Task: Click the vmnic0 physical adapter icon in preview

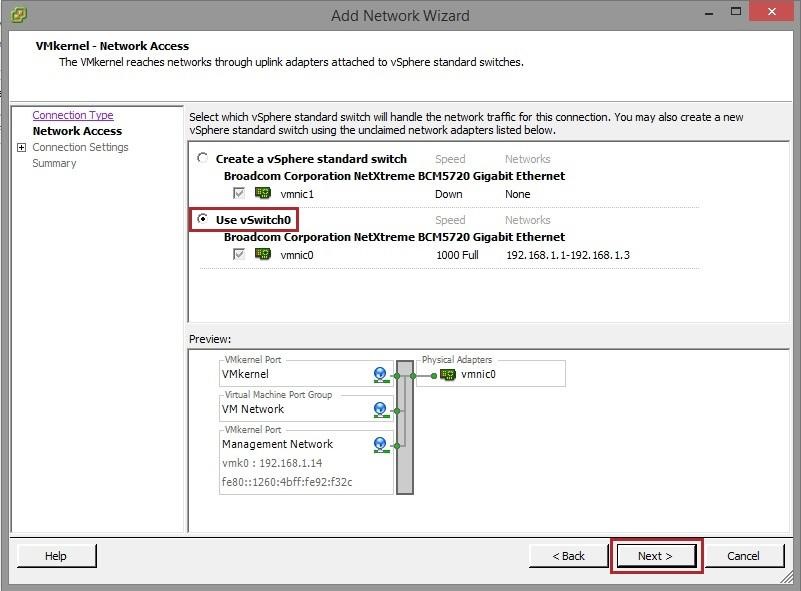Action: point(447,374)
